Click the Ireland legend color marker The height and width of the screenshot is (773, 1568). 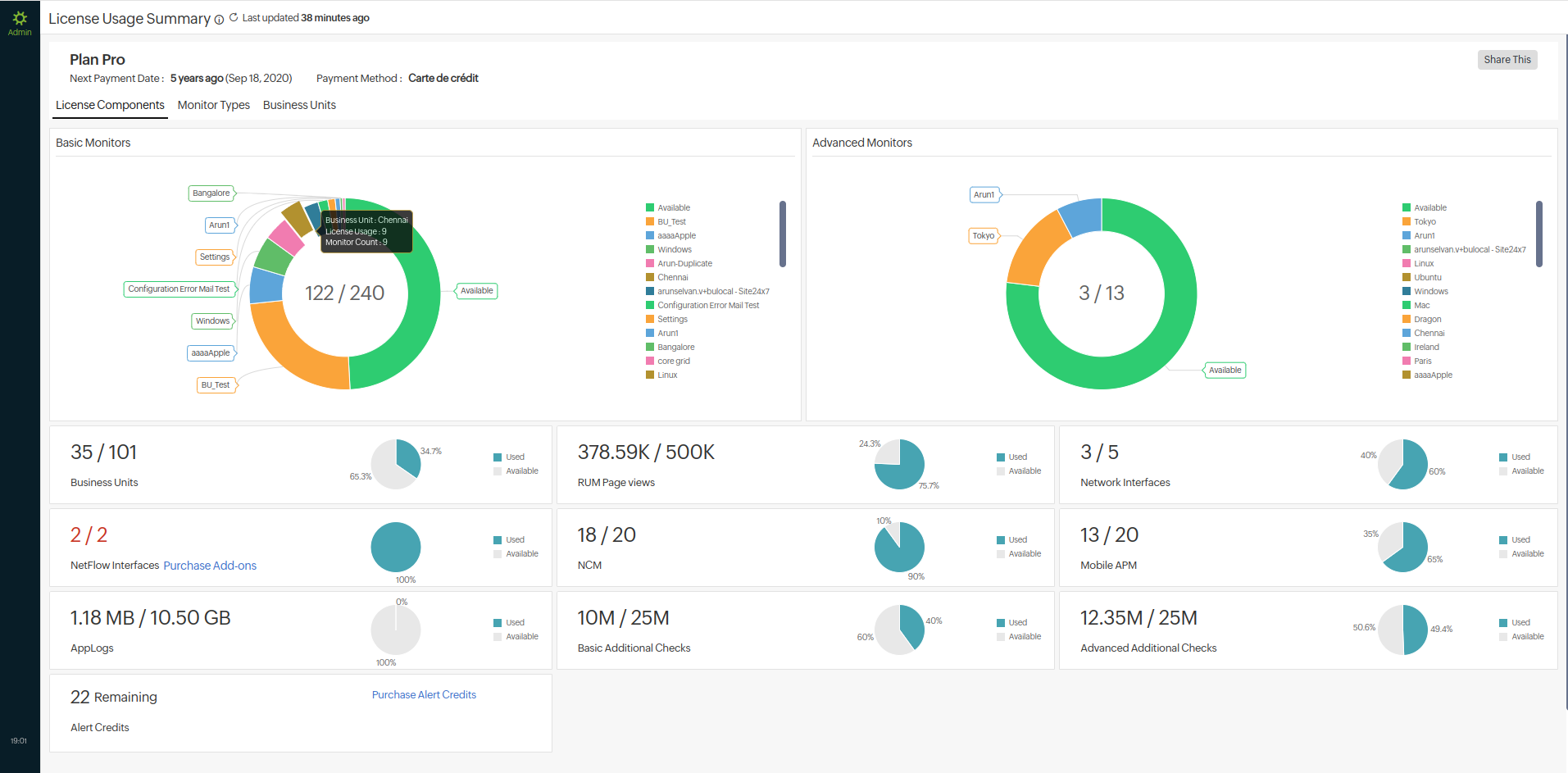(x=1407, y=347)
